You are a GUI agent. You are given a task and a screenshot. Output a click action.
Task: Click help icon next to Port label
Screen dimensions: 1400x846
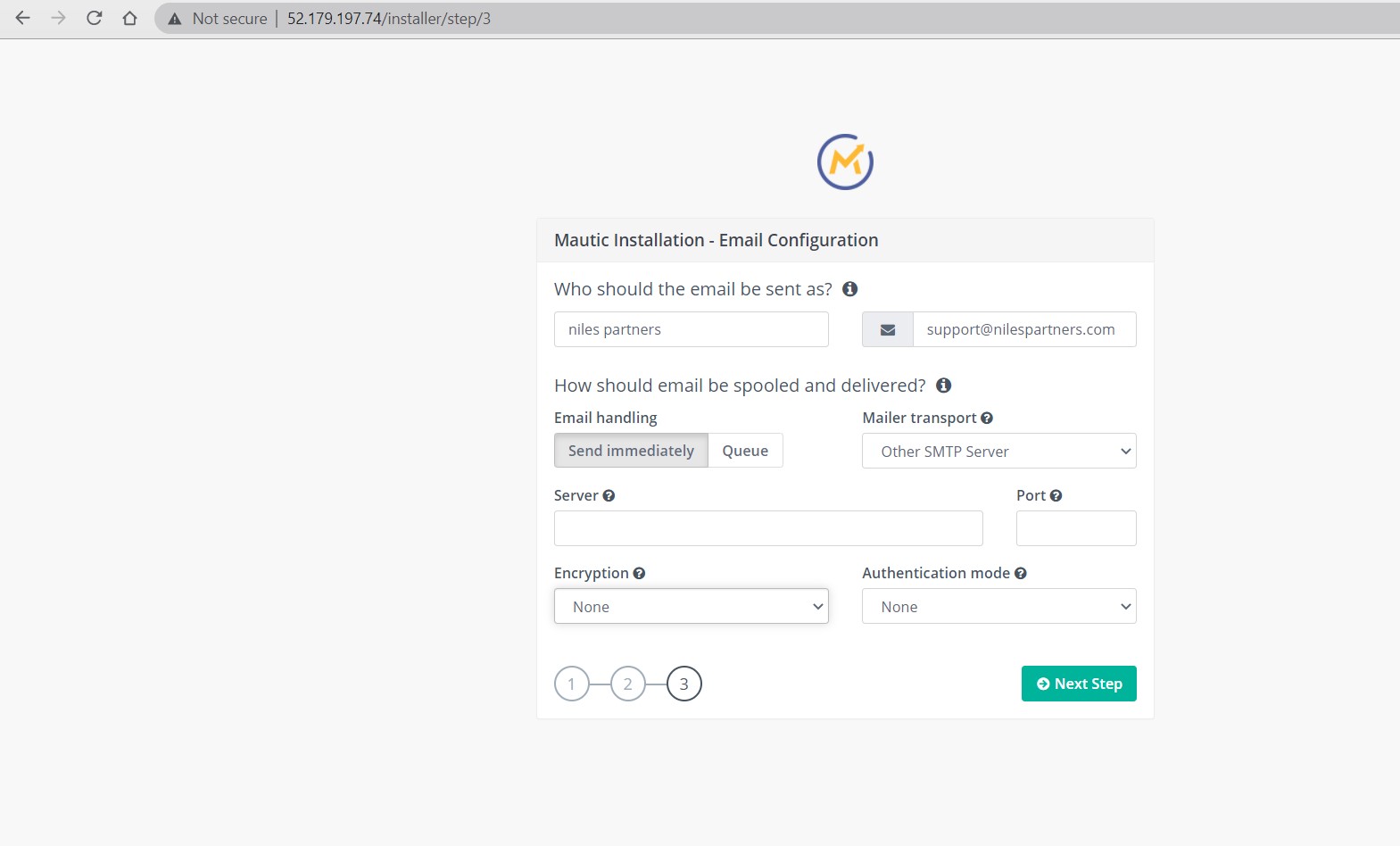(1056, 496)
